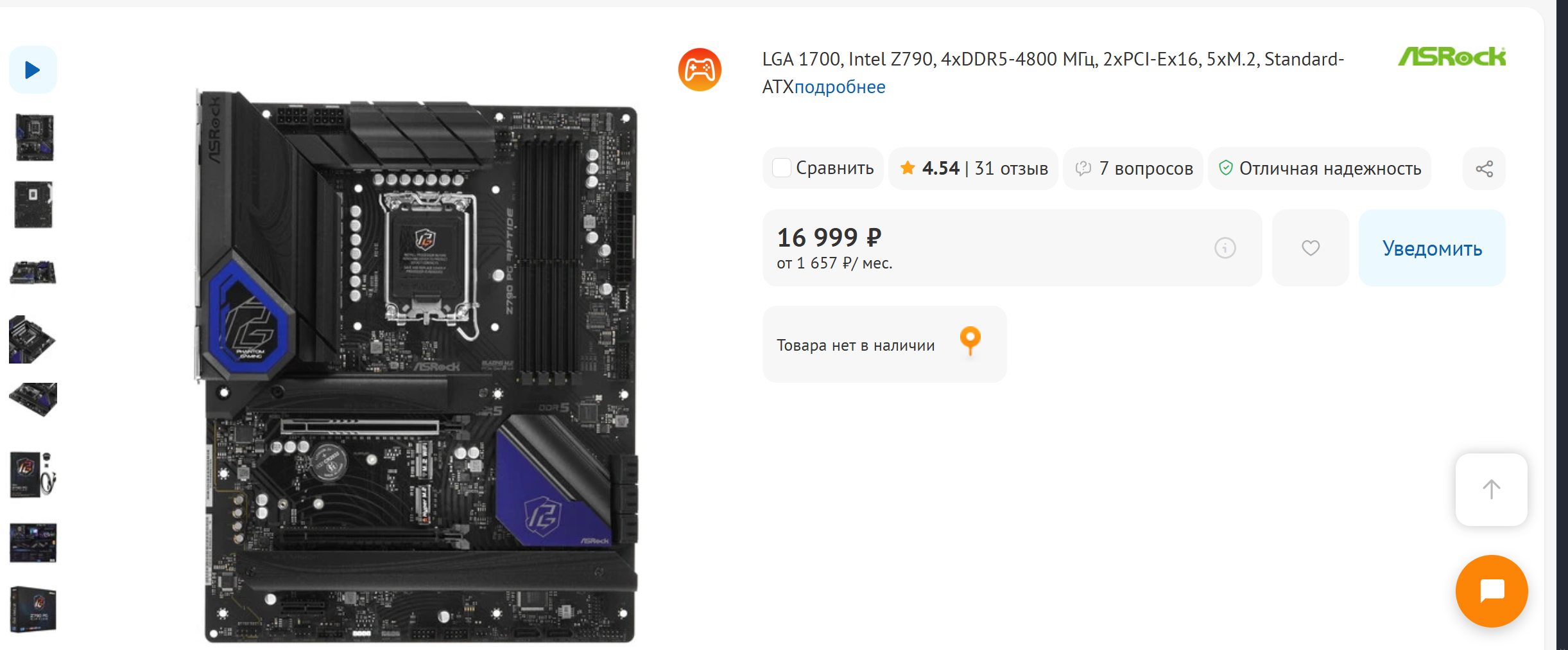The width and height of the screenshot is (1568, 650).
Task: Open the ASRock brand logo
Action: tap(1452, 57)
